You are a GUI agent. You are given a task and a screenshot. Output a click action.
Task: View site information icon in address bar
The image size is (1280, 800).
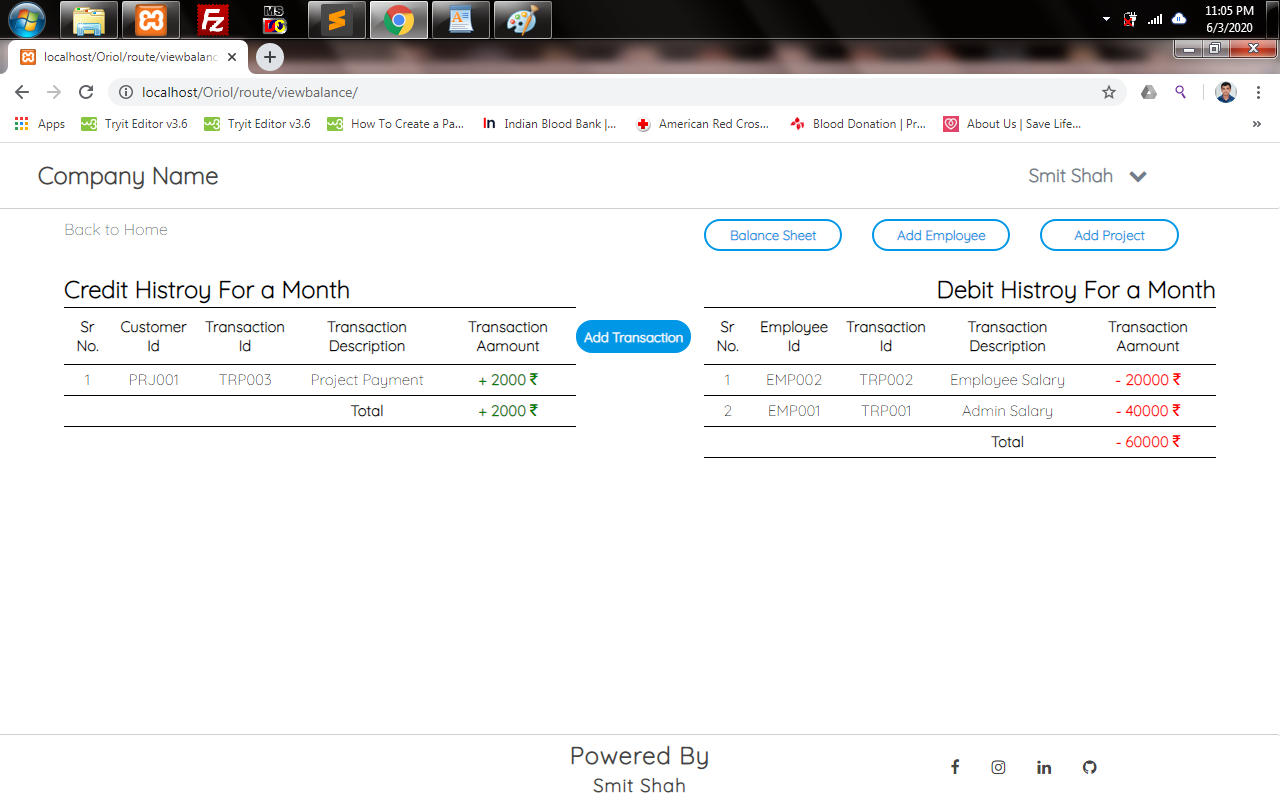126,92
